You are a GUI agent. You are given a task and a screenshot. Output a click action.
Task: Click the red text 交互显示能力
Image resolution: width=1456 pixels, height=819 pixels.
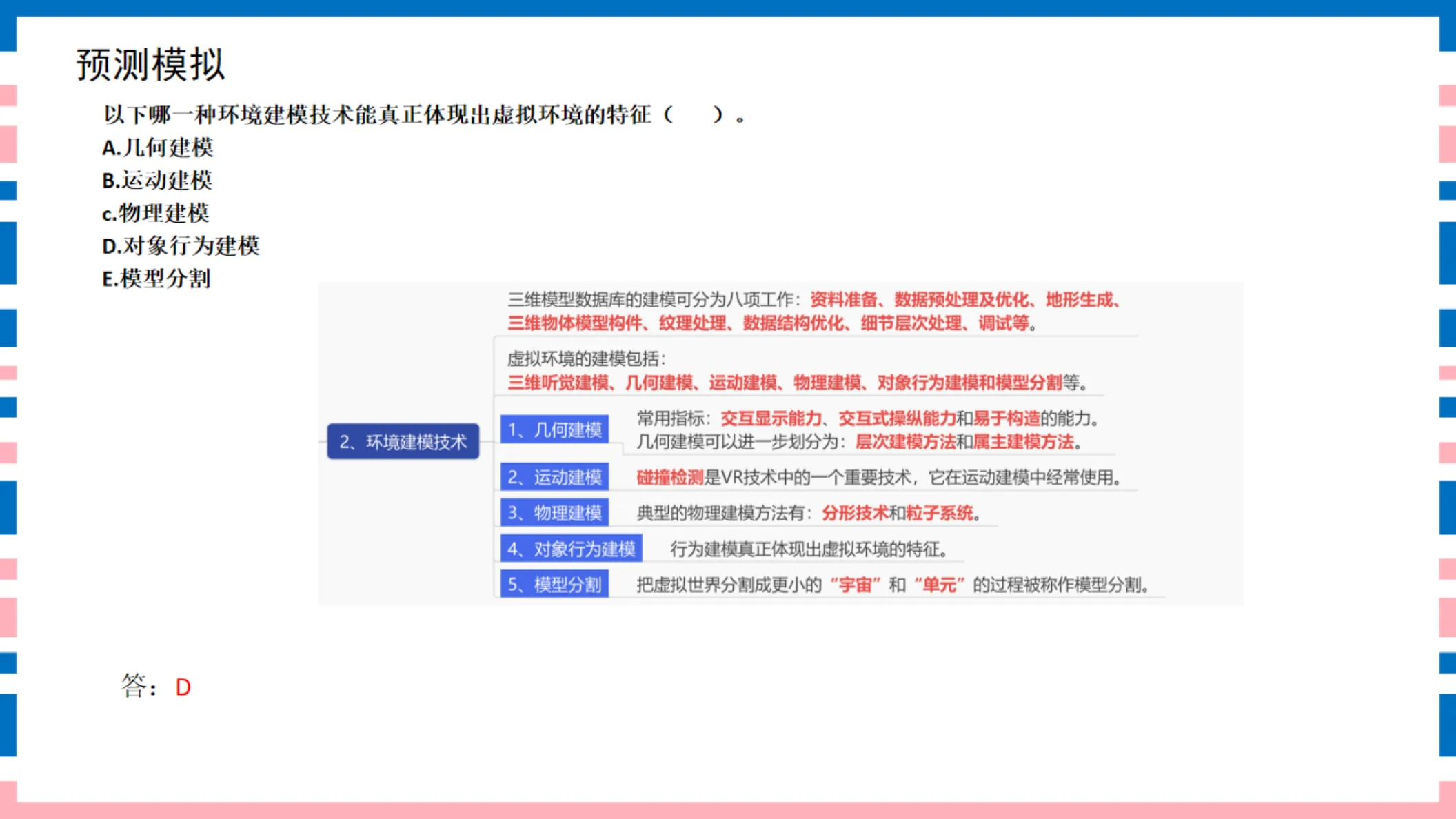pos(771,418)
